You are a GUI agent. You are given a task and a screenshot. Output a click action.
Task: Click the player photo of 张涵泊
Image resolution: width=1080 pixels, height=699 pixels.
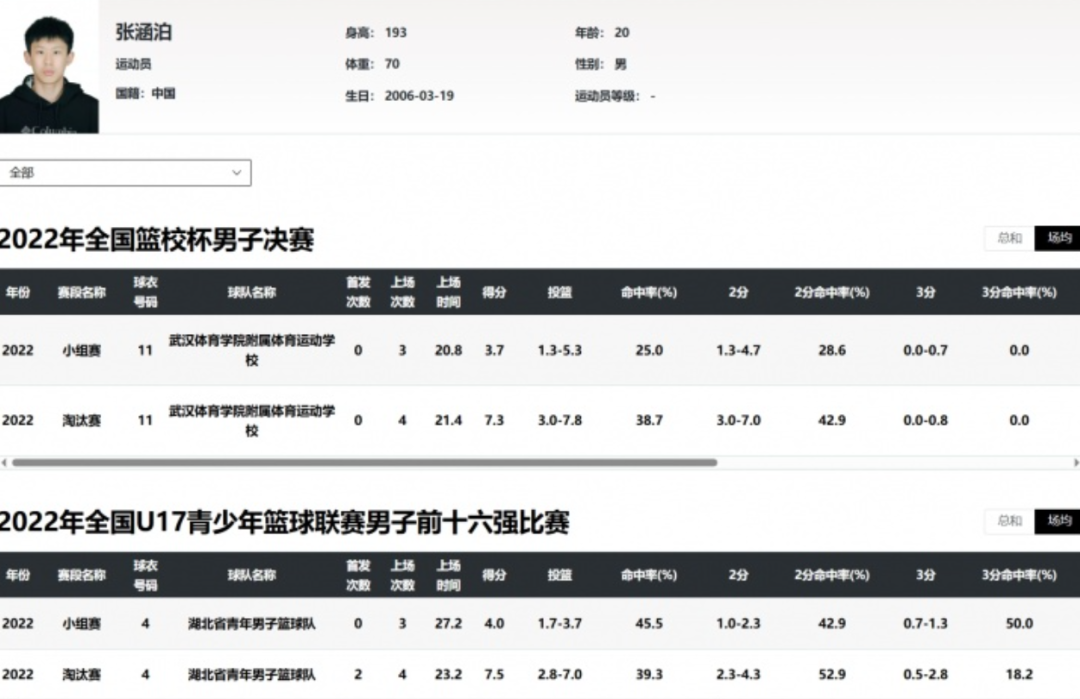point(49,67)
